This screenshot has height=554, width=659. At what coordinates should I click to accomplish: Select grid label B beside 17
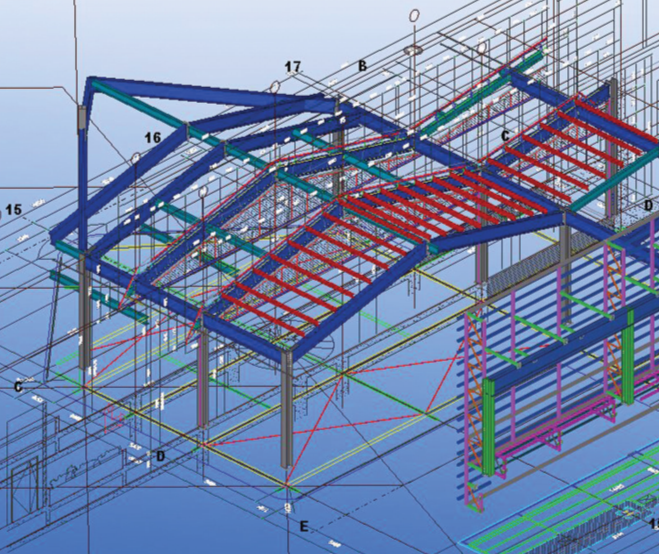362,66
